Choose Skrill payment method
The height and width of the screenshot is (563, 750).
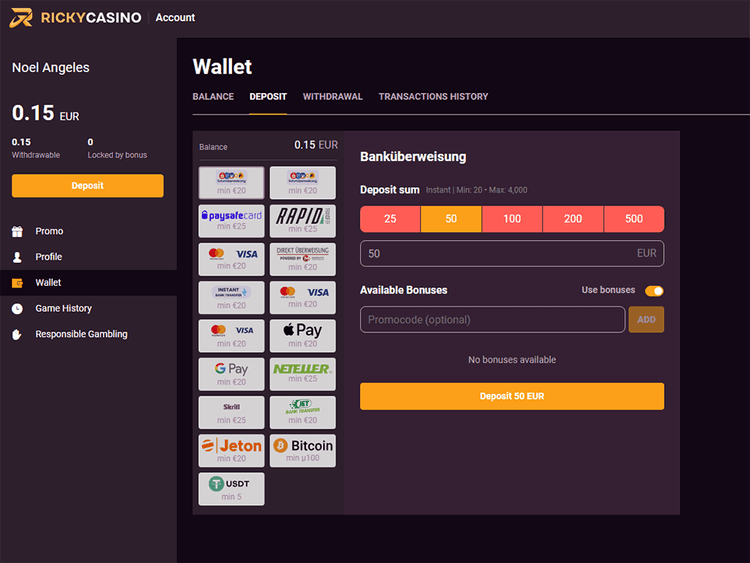(x=232, y=412)
